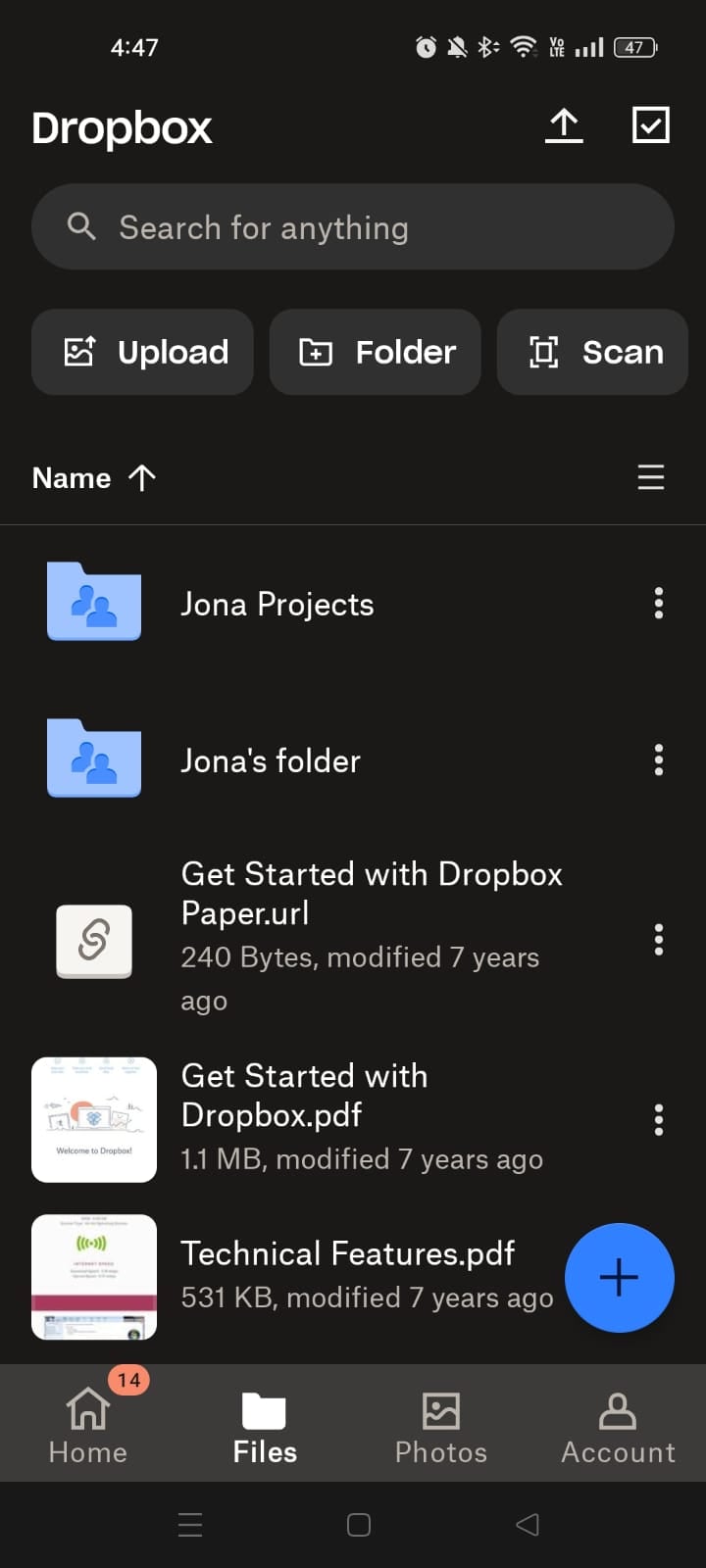Tap the upload arrow icon in header

point(564,125)
